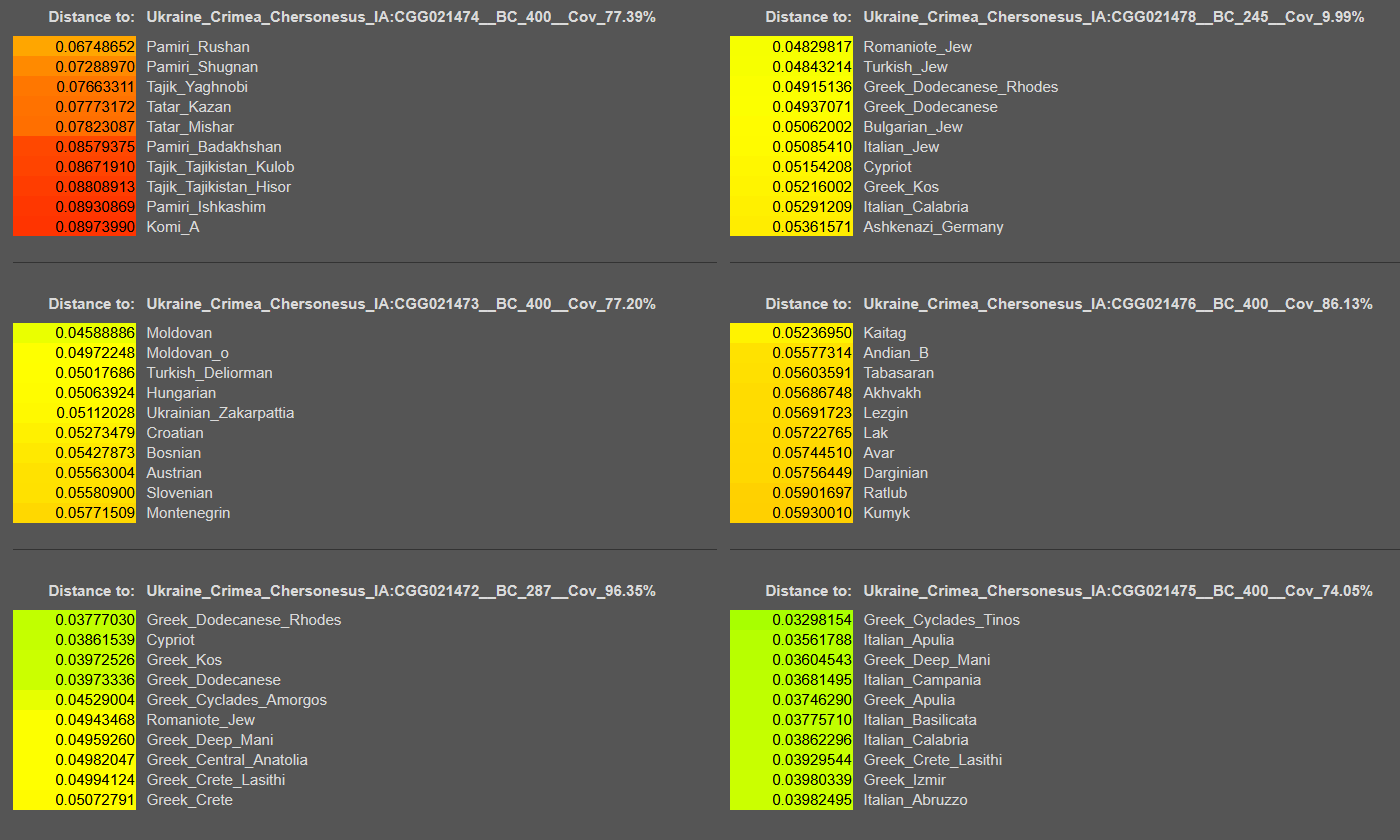The width and height of the screenshot is (1400, 840).
Task: Select the Austrian population label
Action: [x=174, y=473]
